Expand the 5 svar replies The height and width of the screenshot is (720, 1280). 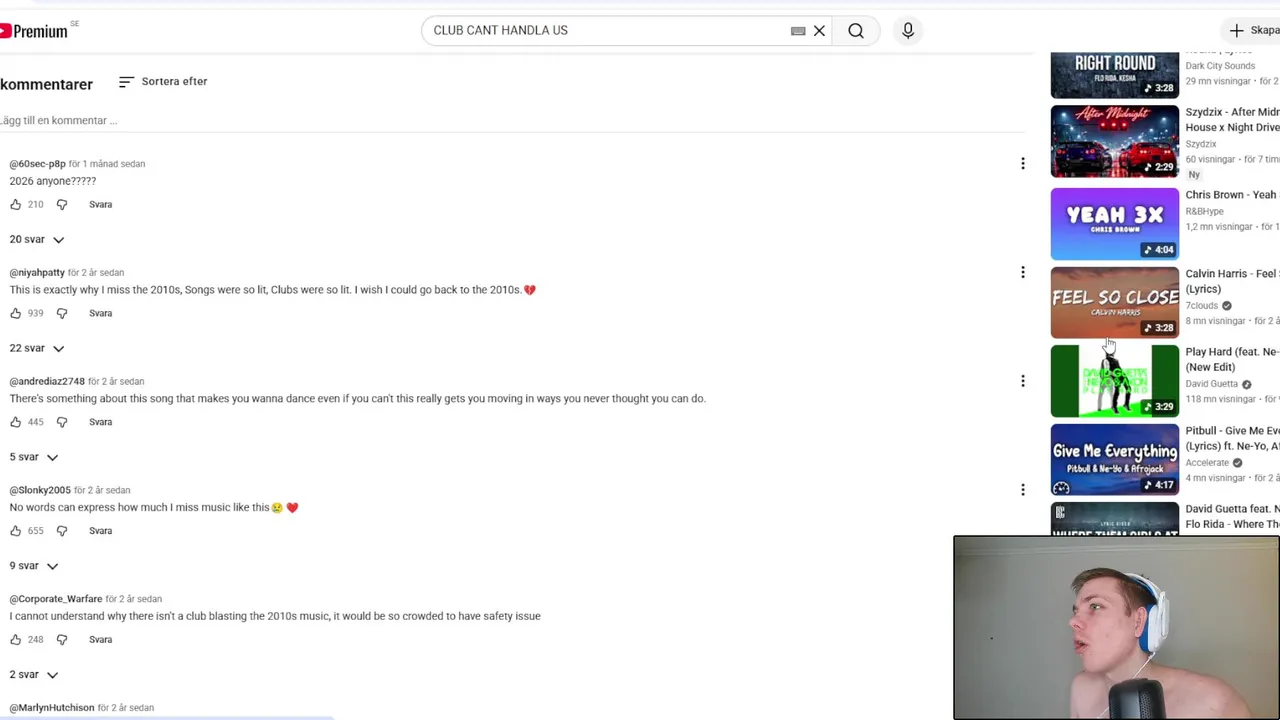[x=34, y=458]
